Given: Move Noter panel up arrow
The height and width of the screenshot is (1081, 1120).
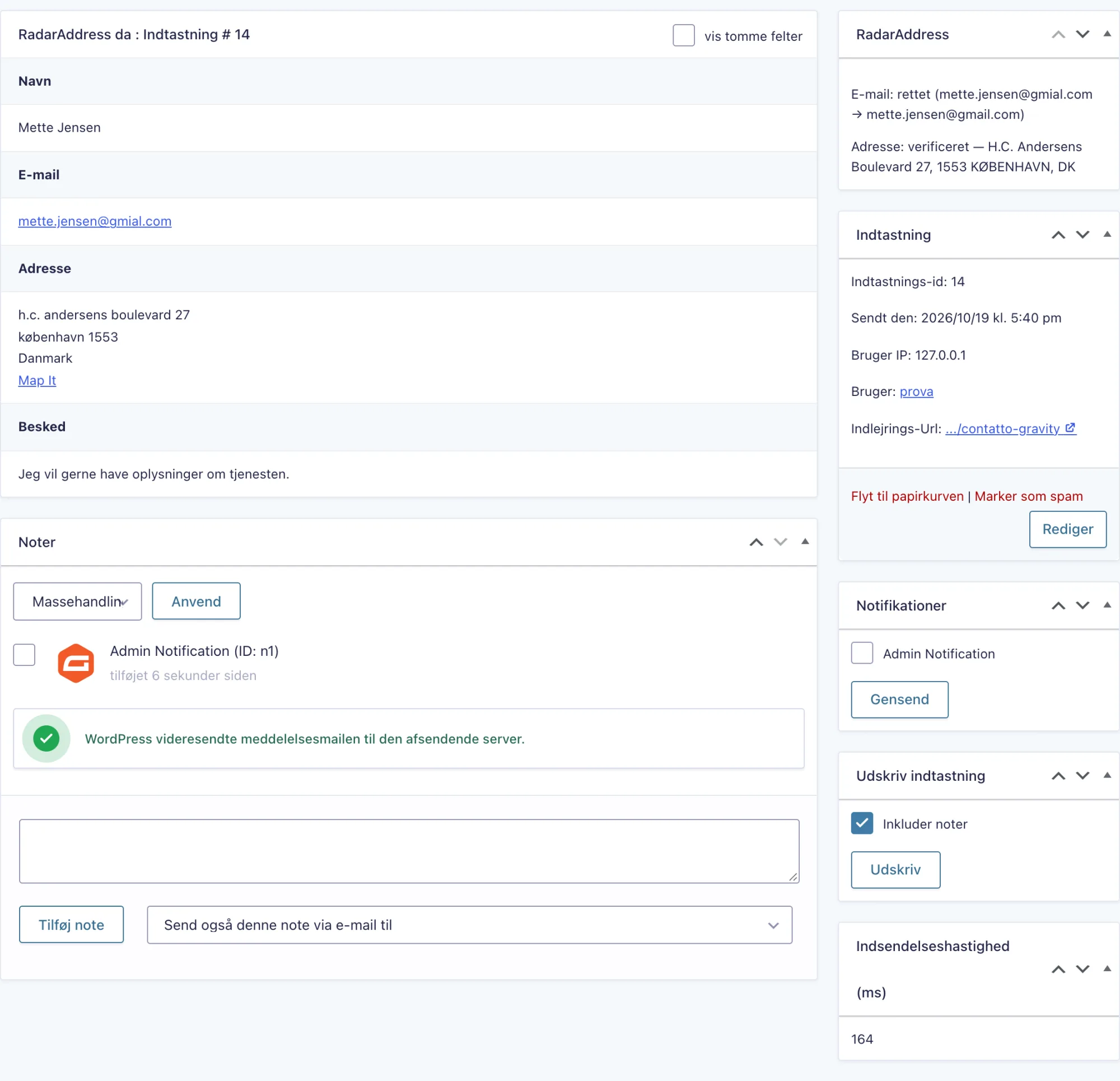Looking at the screenshot, I should 756,542.
